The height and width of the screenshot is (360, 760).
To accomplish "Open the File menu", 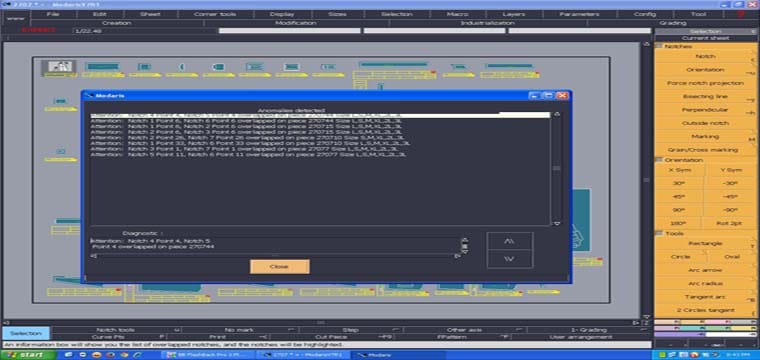I will 53,14.
